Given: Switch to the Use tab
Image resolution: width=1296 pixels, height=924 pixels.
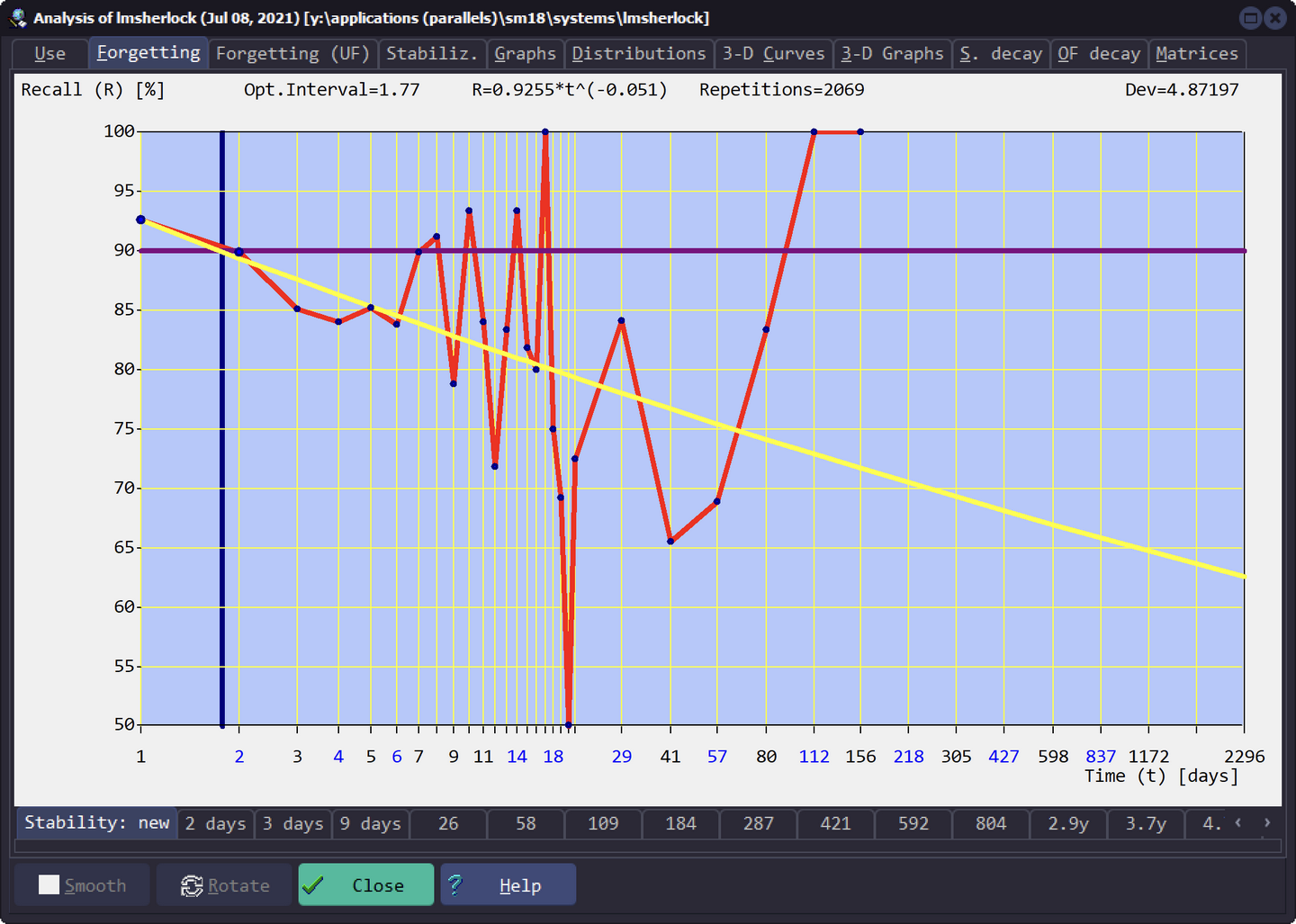Looking at the screenshot, I should (x=50, y=54).
